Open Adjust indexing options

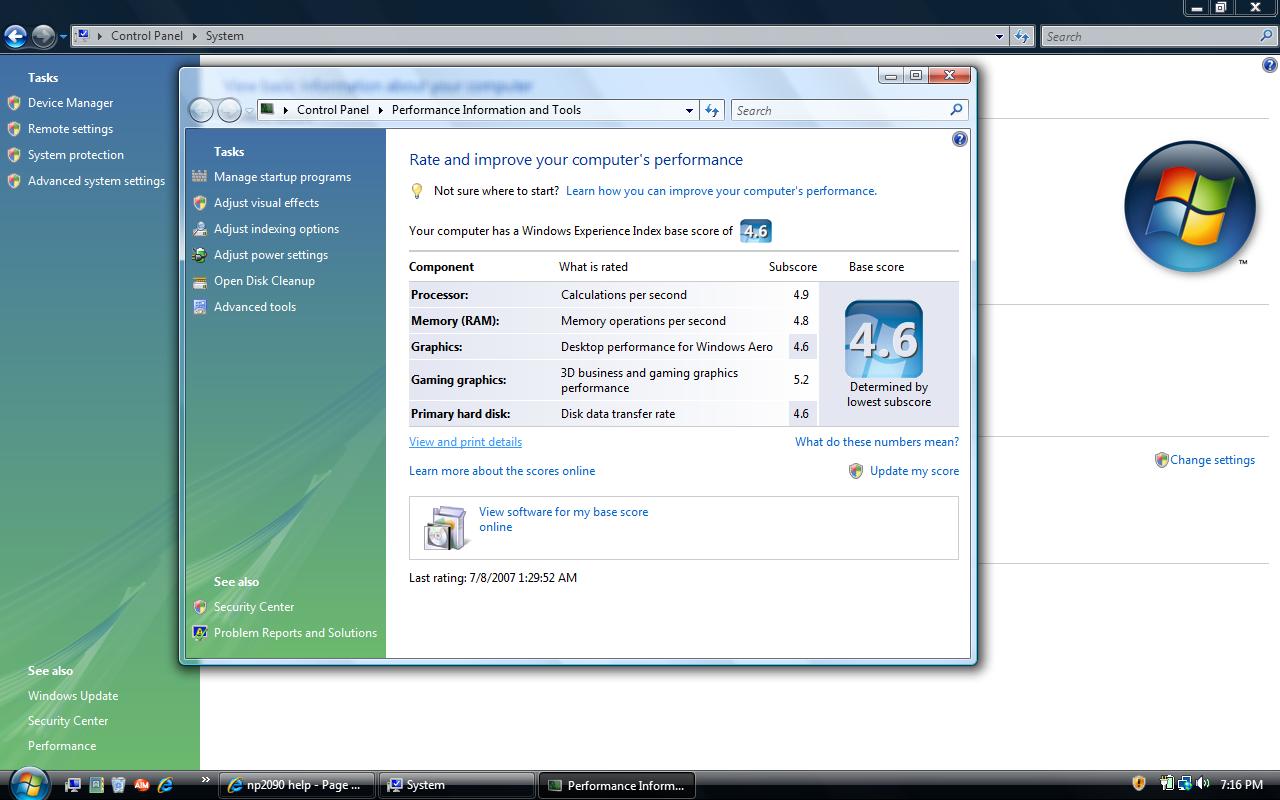pyautogui.click(x=276, y=229)
